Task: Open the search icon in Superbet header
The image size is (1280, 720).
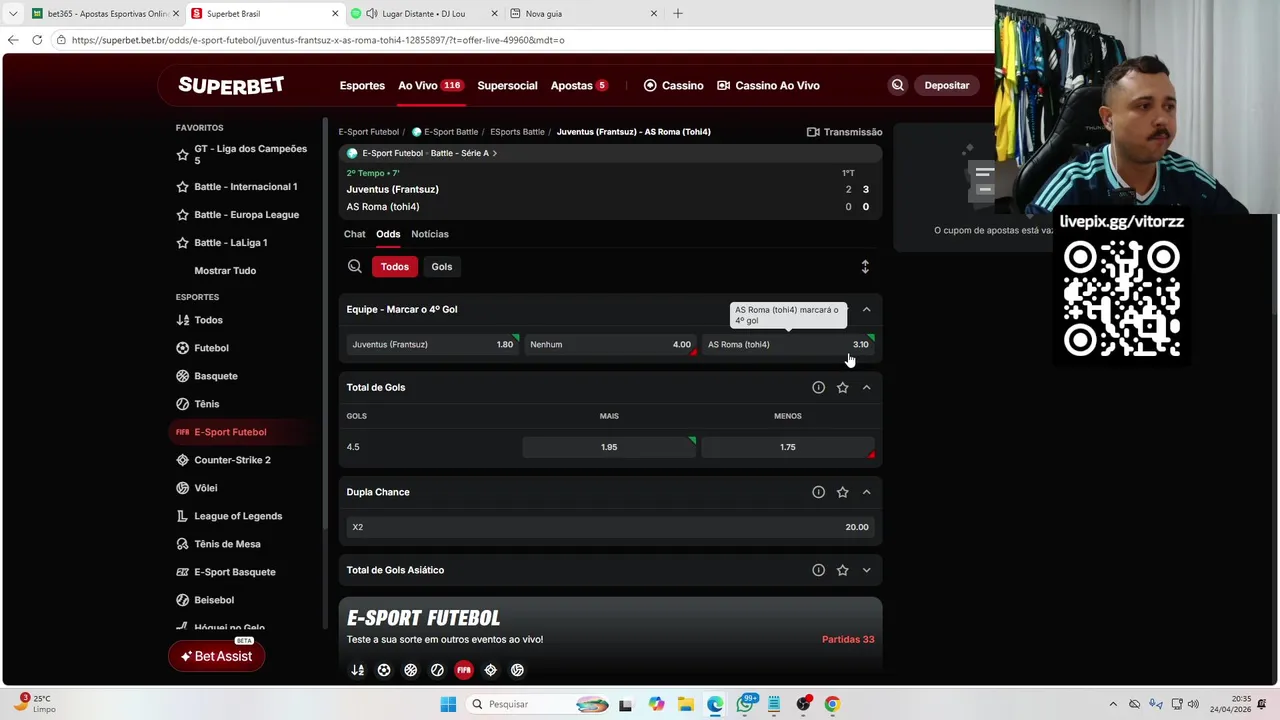Action: (897, 85)
